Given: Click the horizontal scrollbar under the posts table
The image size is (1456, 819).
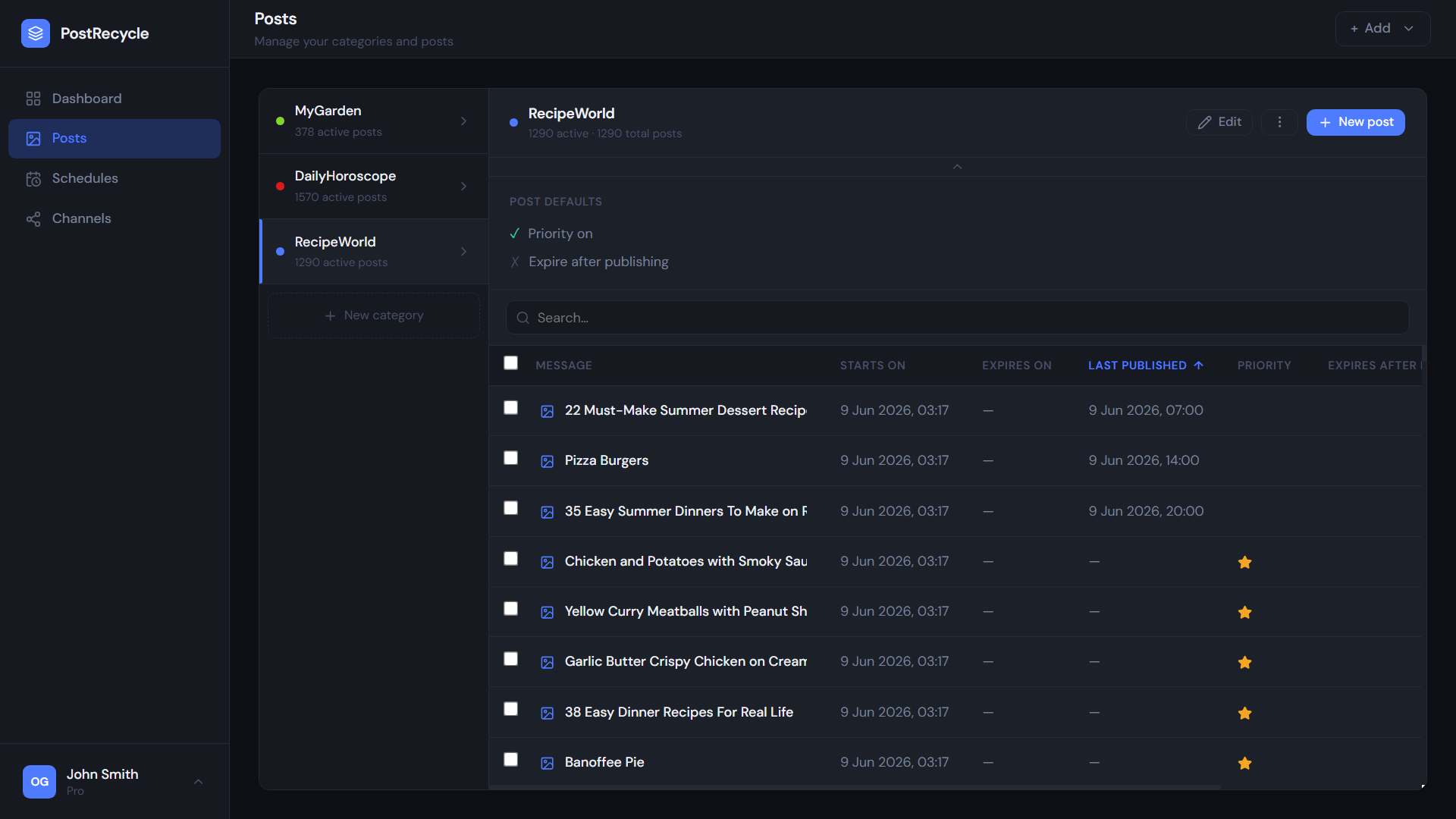Looking at the screenshot, I should point(855,787).
